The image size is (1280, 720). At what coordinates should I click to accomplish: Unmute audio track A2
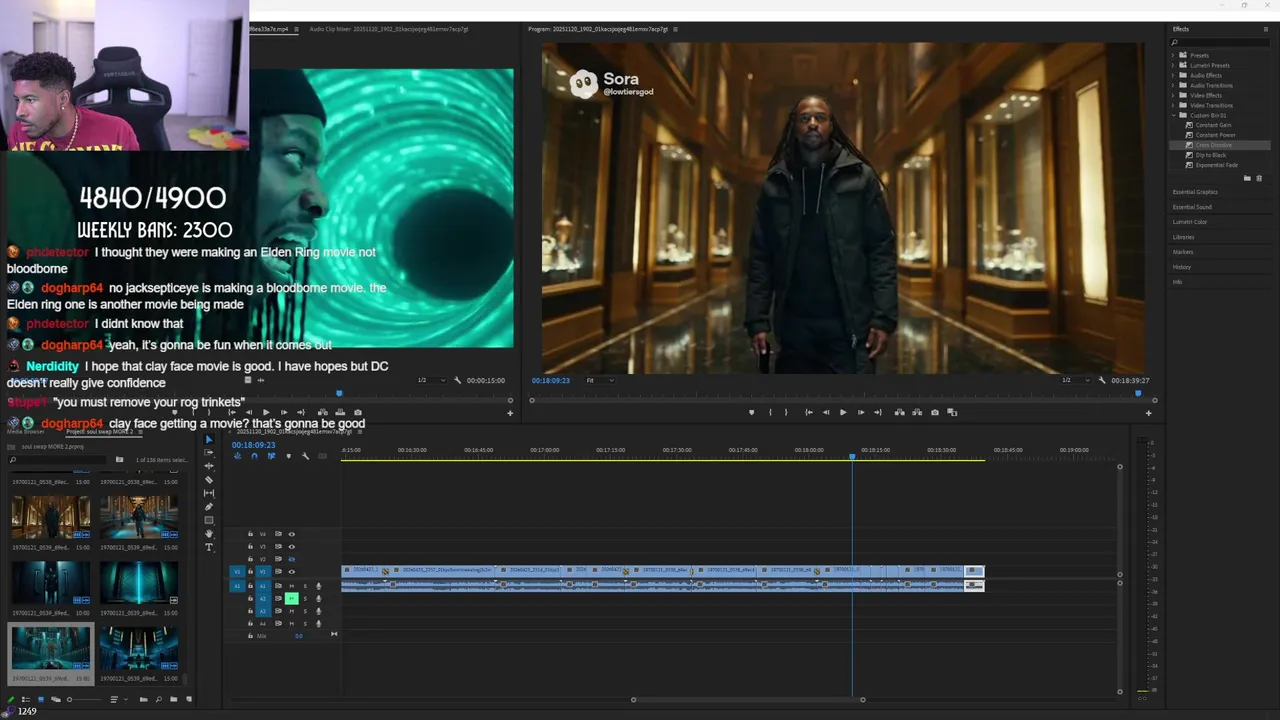coord(292,599)
